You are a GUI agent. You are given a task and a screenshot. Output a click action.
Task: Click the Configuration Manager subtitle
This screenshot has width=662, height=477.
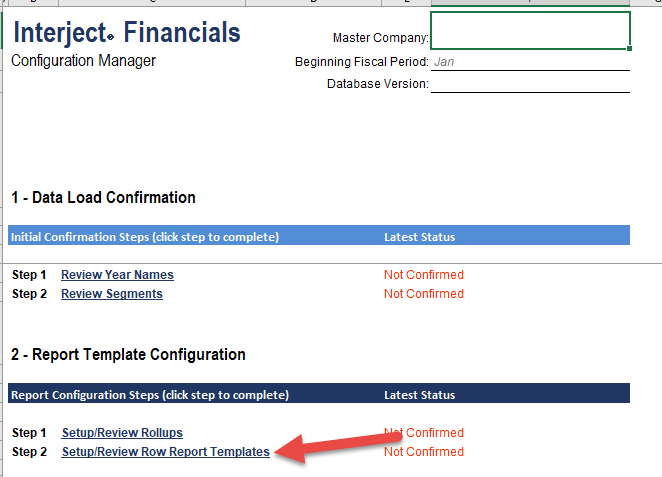(x=84, y=61)
